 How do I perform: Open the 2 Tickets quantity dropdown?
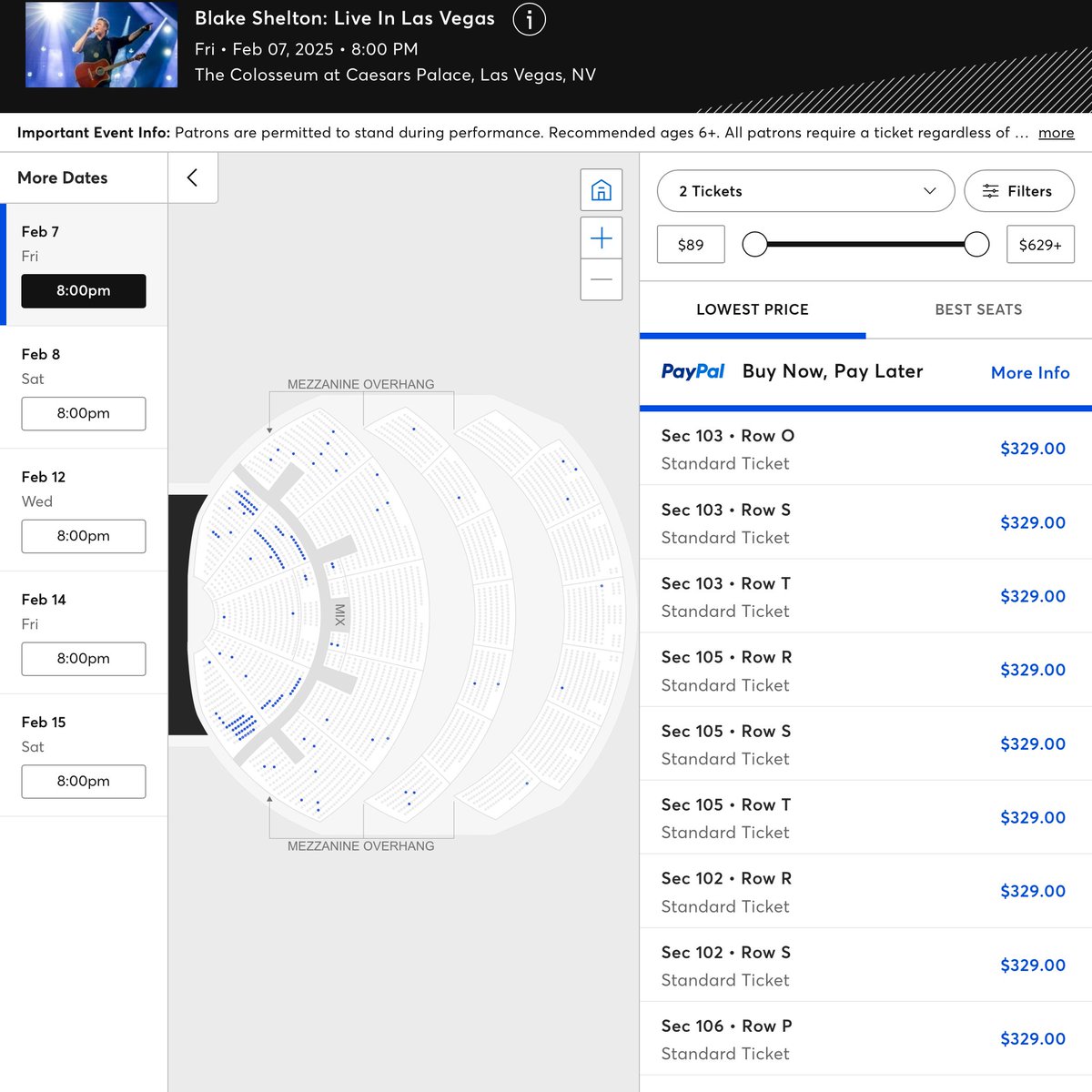coord(805,191)
